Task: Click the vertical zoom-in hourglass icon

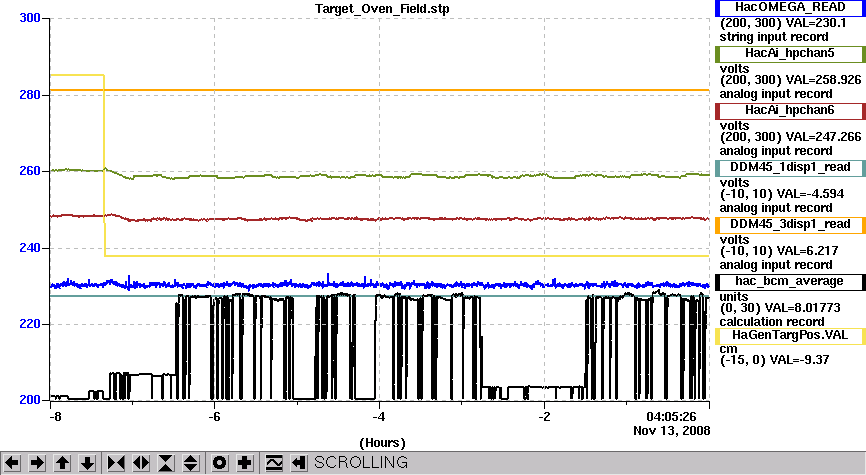Action: point(166,462)
